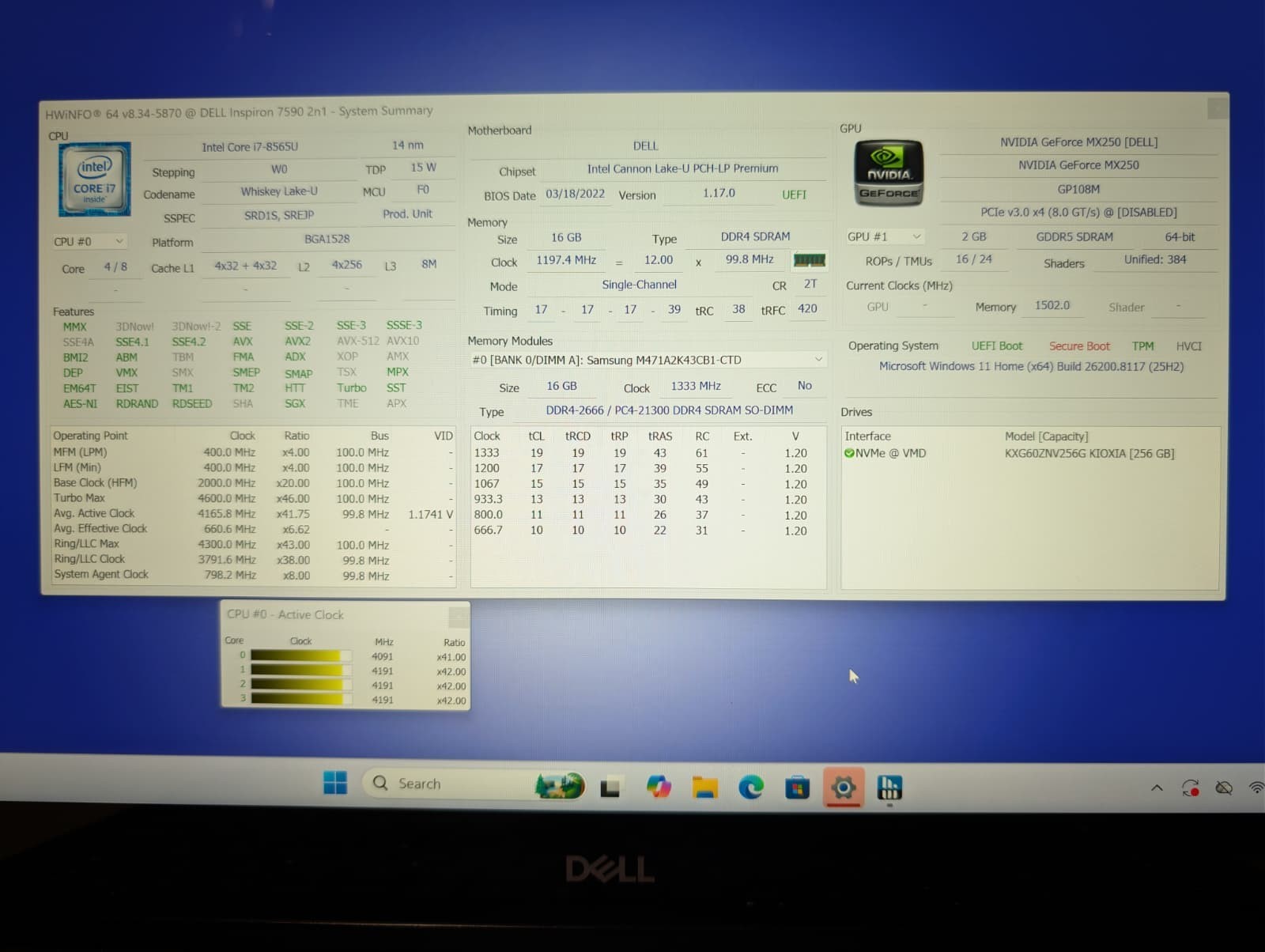Click 'Microsoft Windows 11 Home (x64)' build text
The image size is (1265, 952).
(1031, 367)
